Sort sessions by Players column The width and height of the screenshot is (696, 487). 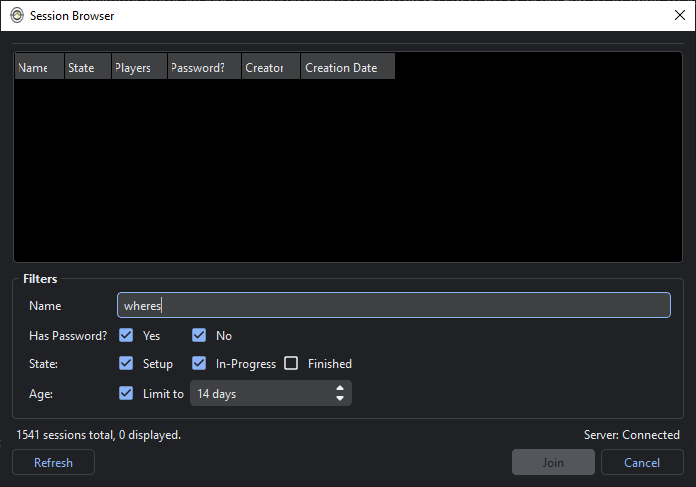tap(139, 67)
